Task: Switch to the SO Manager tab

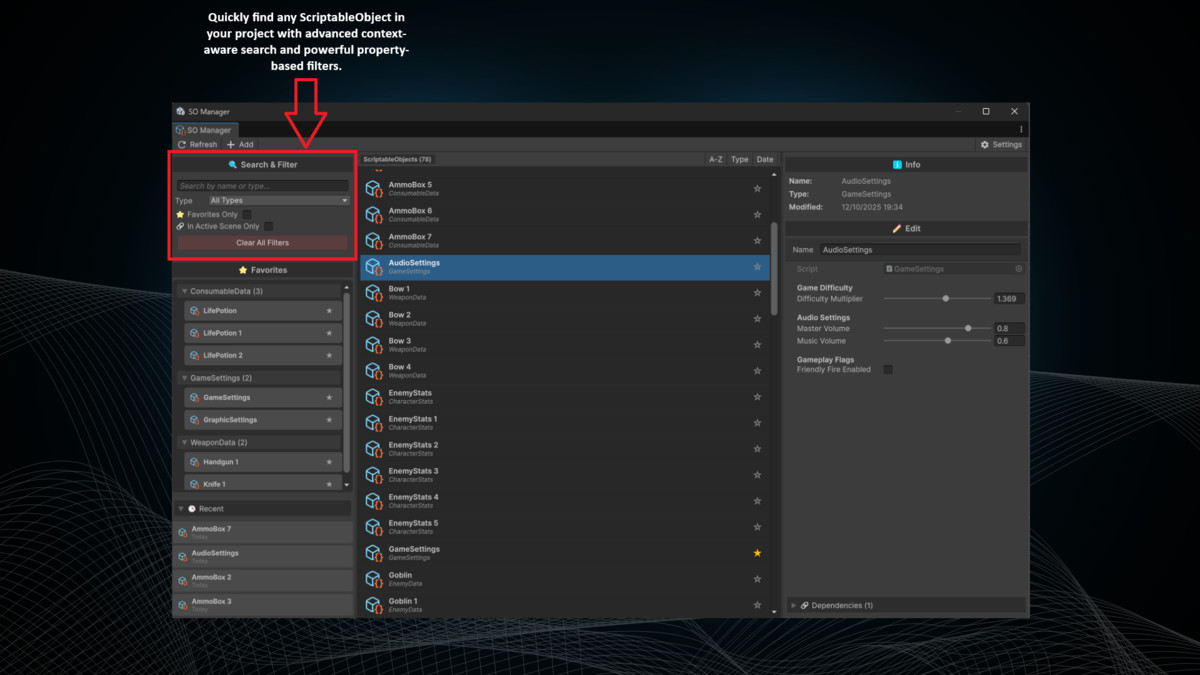Action: pyautogui.click(x=204, y=129)
